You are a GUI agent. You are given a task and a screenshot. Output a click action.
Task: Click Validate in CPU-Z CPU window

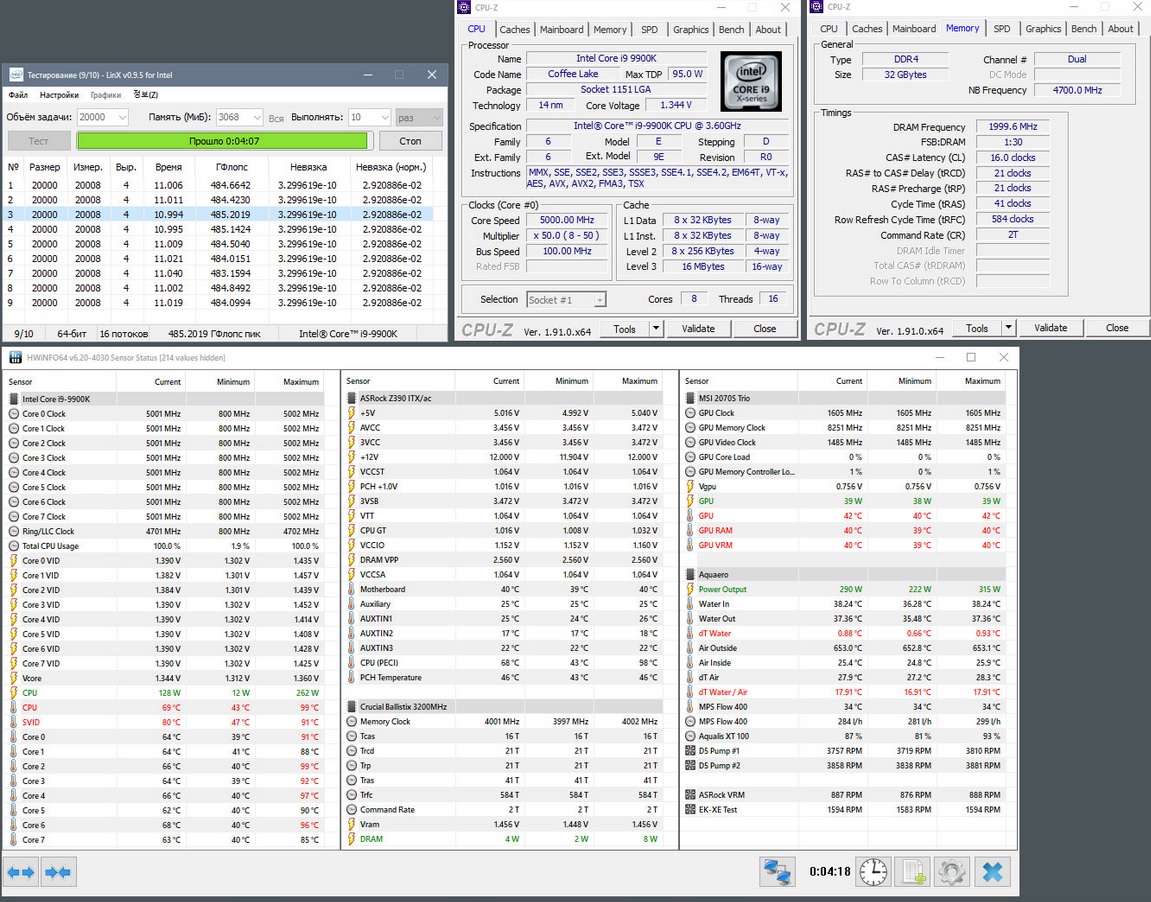698,329
